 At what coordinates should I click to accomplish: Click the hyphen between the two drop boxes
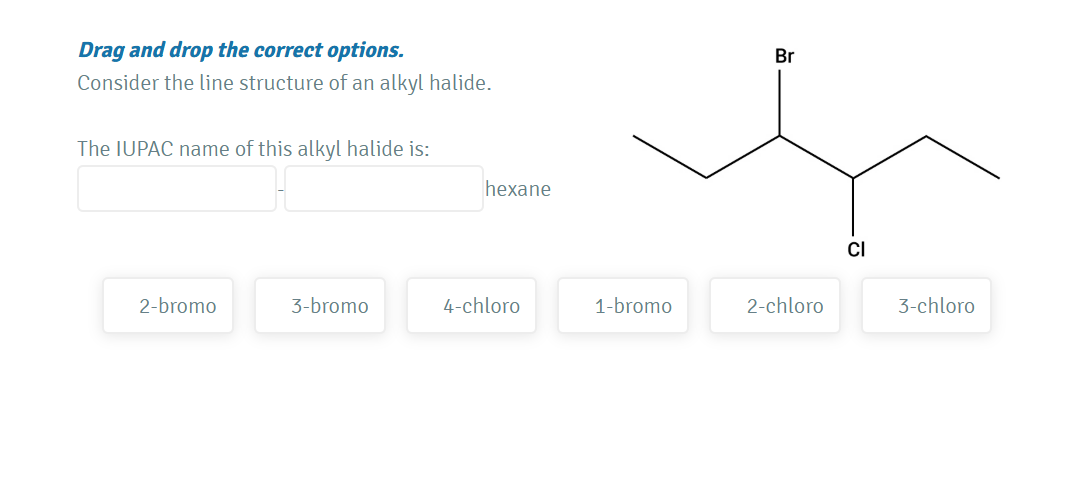(x=281, y=190)
